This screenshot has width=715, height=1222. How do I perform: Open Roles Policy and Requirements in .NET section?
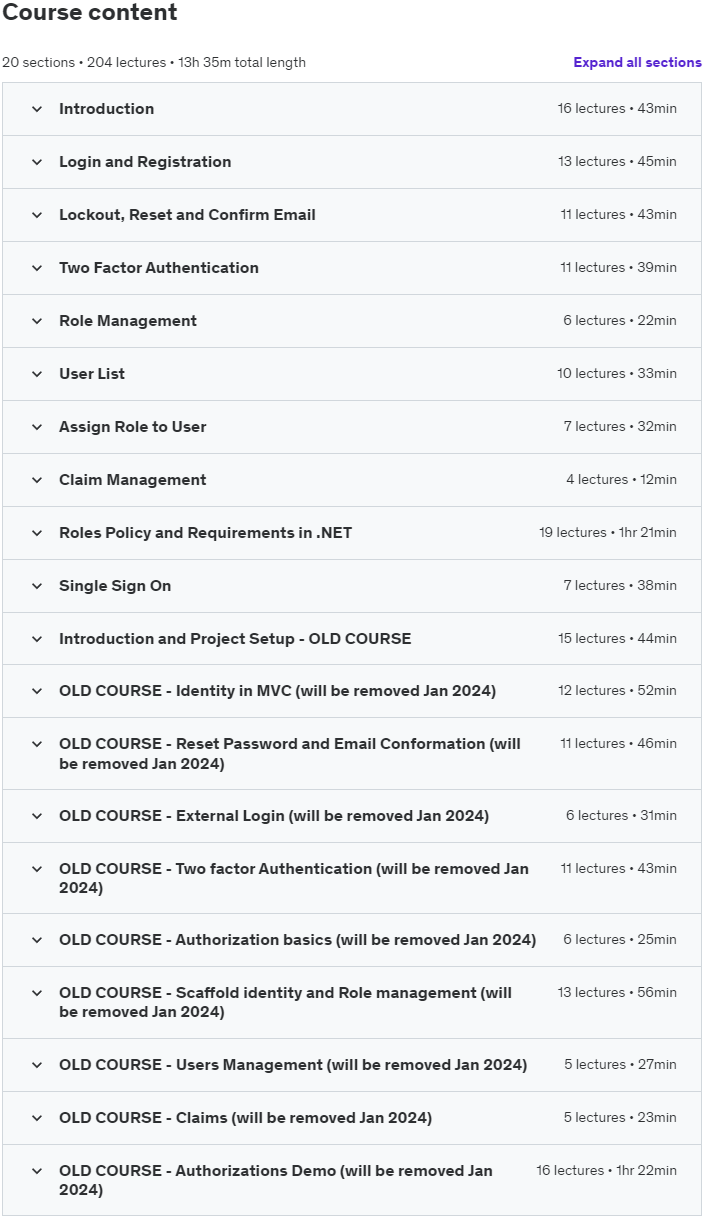[352, 533]
